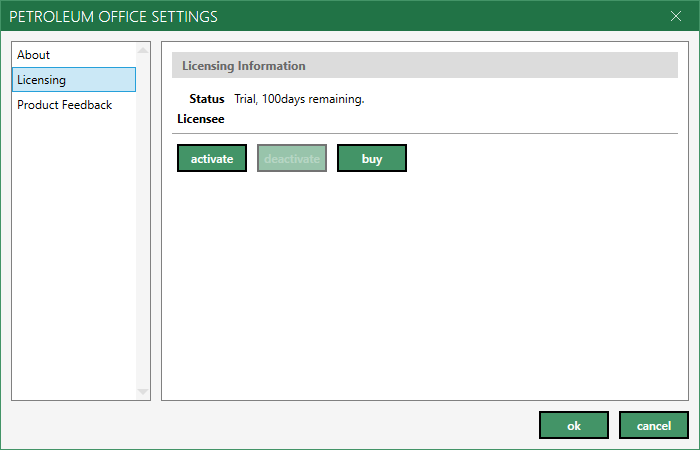Open the About settings page
The image size is (700, 450).
point(74,55)
